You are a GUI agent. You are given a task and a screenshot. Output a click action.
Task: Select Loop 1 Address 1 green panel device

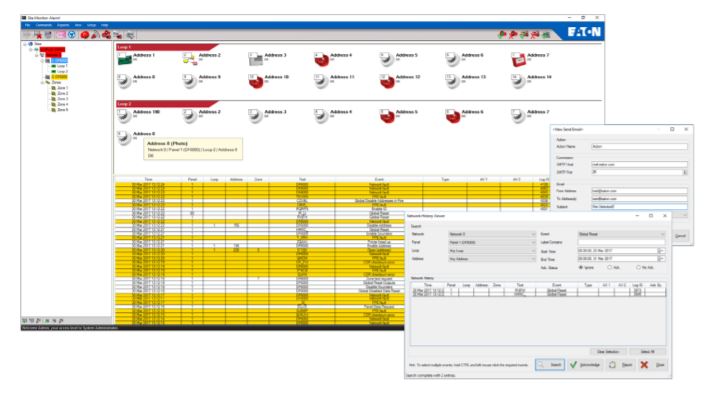click(124, 59)
